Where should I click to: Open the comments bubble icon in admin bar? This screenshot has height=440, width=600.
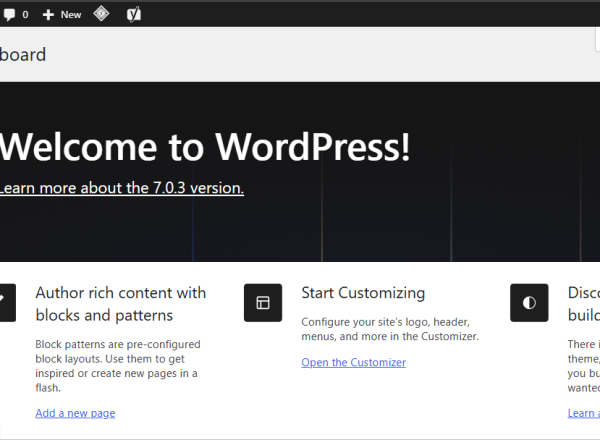click(x=9, y=15)
